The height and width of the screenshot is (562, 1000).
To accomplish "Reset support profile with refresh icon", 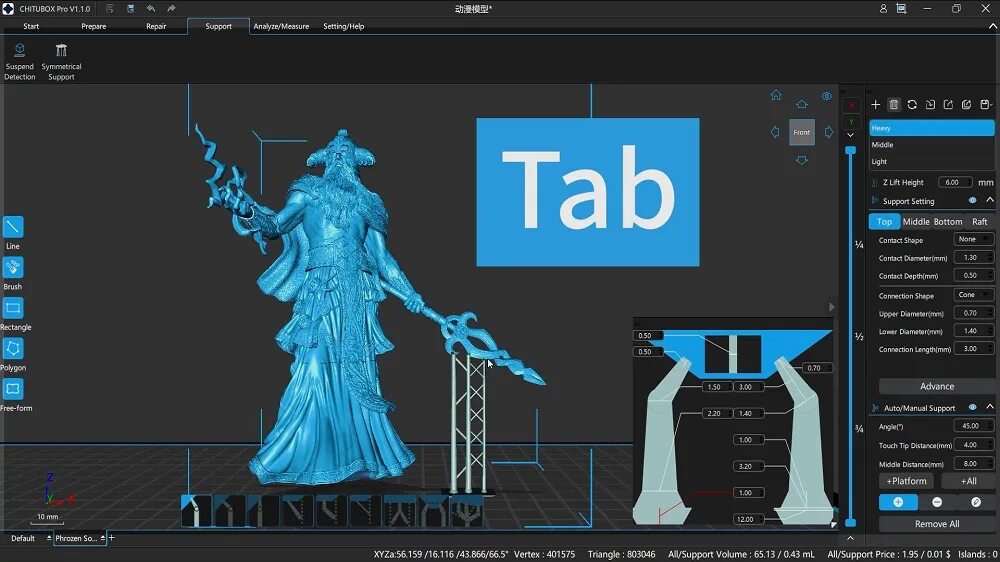I will [912, 105].
